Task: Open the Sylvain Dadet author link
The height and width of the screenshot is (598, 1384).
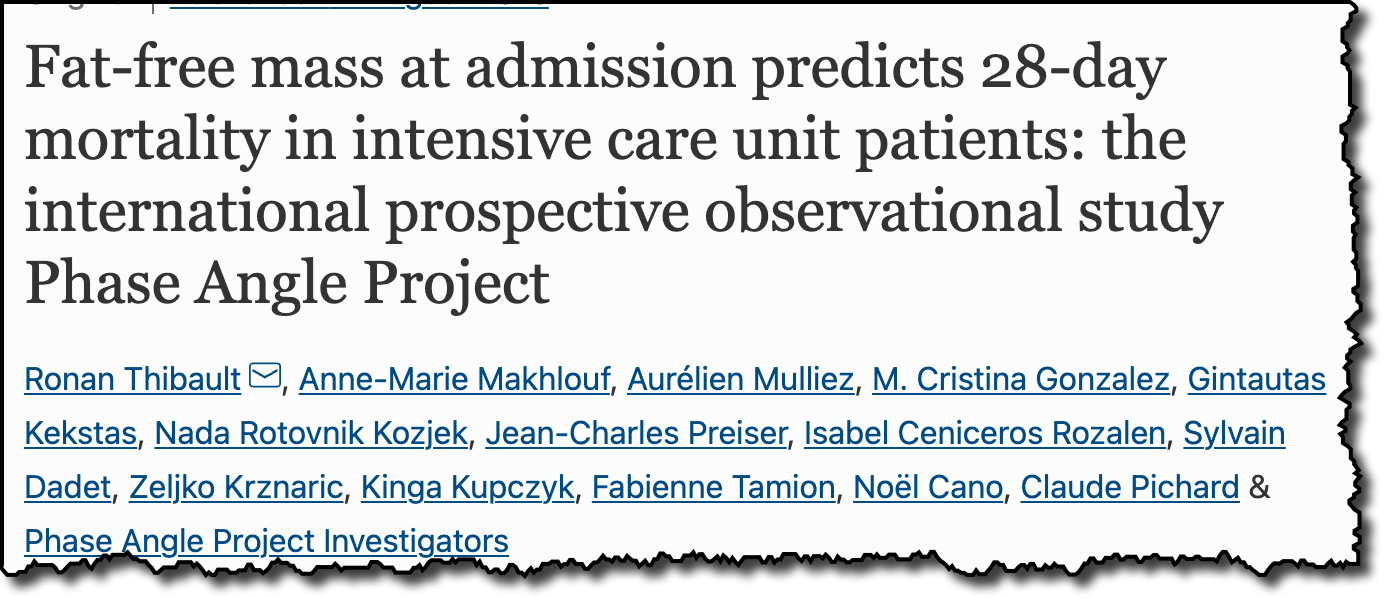Action: (x=1235, y=433)
